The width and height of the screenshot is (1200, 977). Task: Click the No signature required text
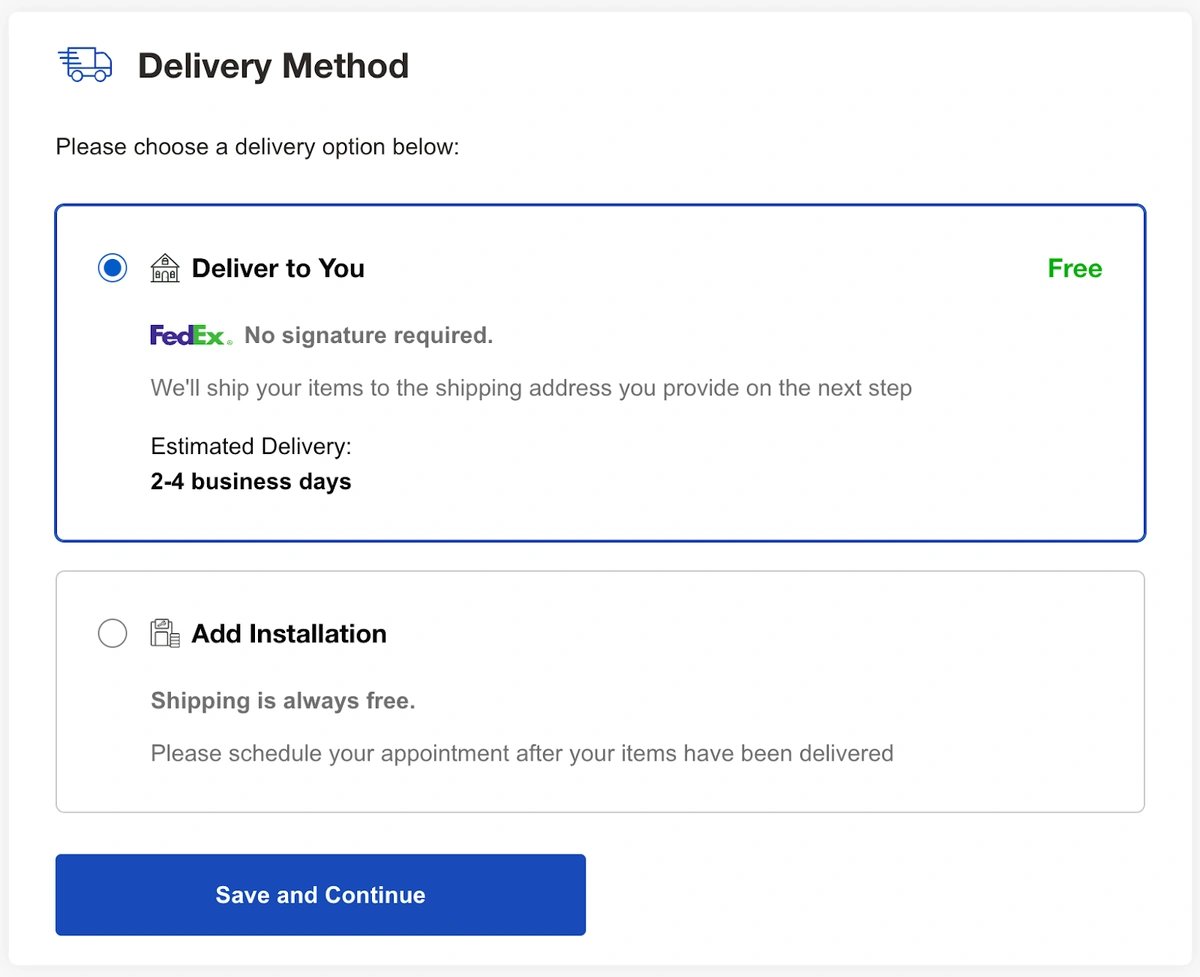tap(369, 336)
